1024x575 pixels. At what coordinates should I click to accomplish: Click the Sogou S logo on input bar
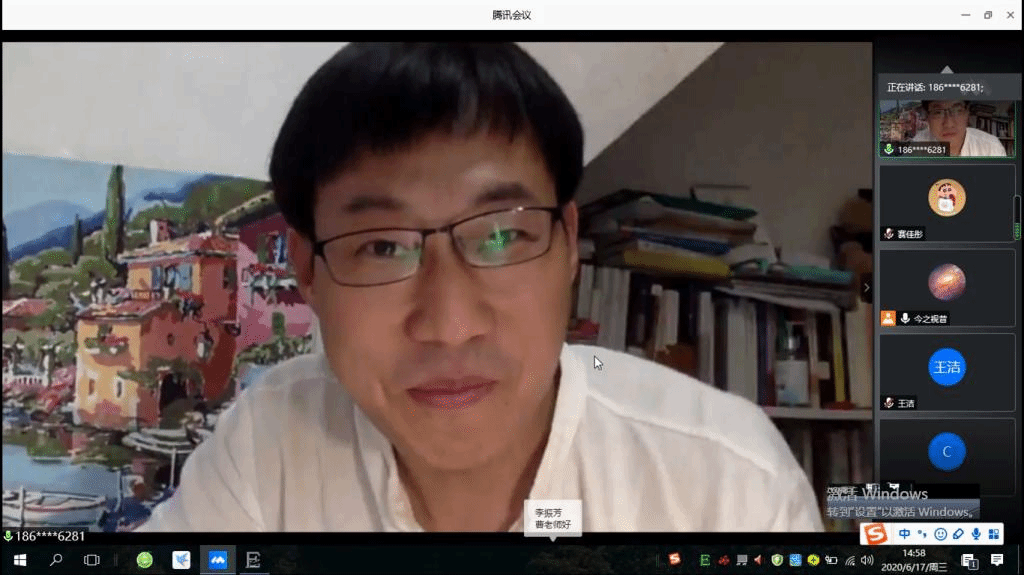(876, 534)
